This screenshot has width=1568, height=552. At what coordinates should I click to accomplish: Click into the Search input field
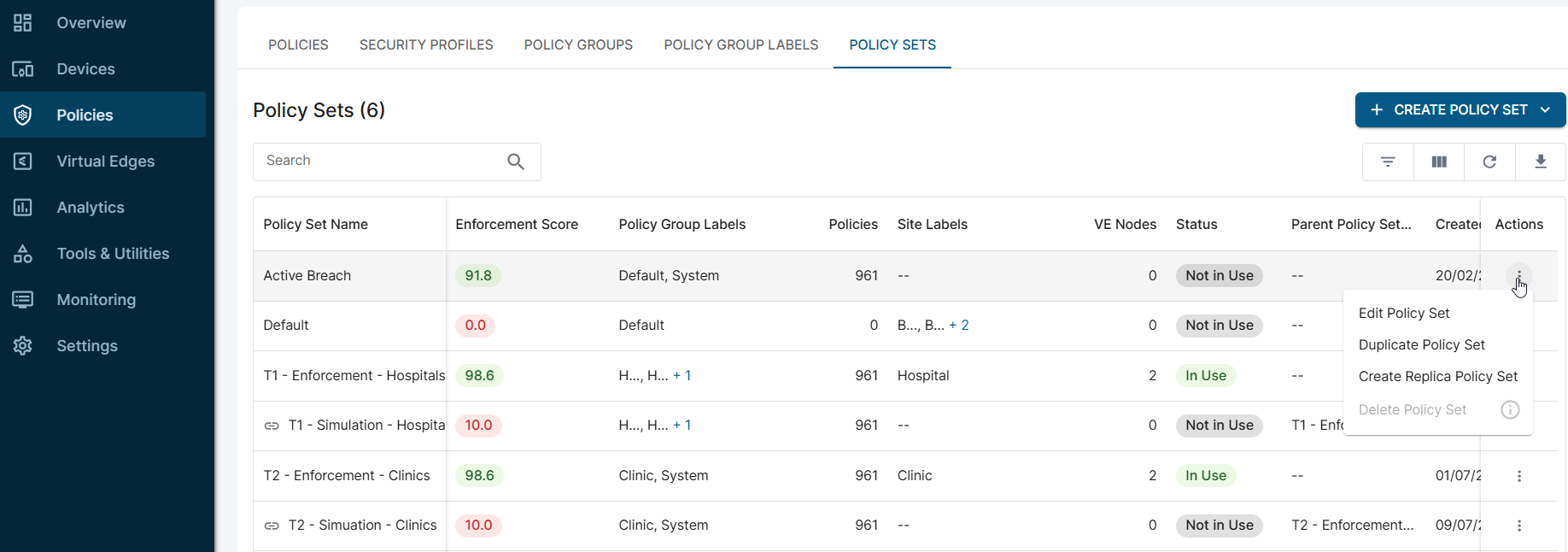click(380, 161)
